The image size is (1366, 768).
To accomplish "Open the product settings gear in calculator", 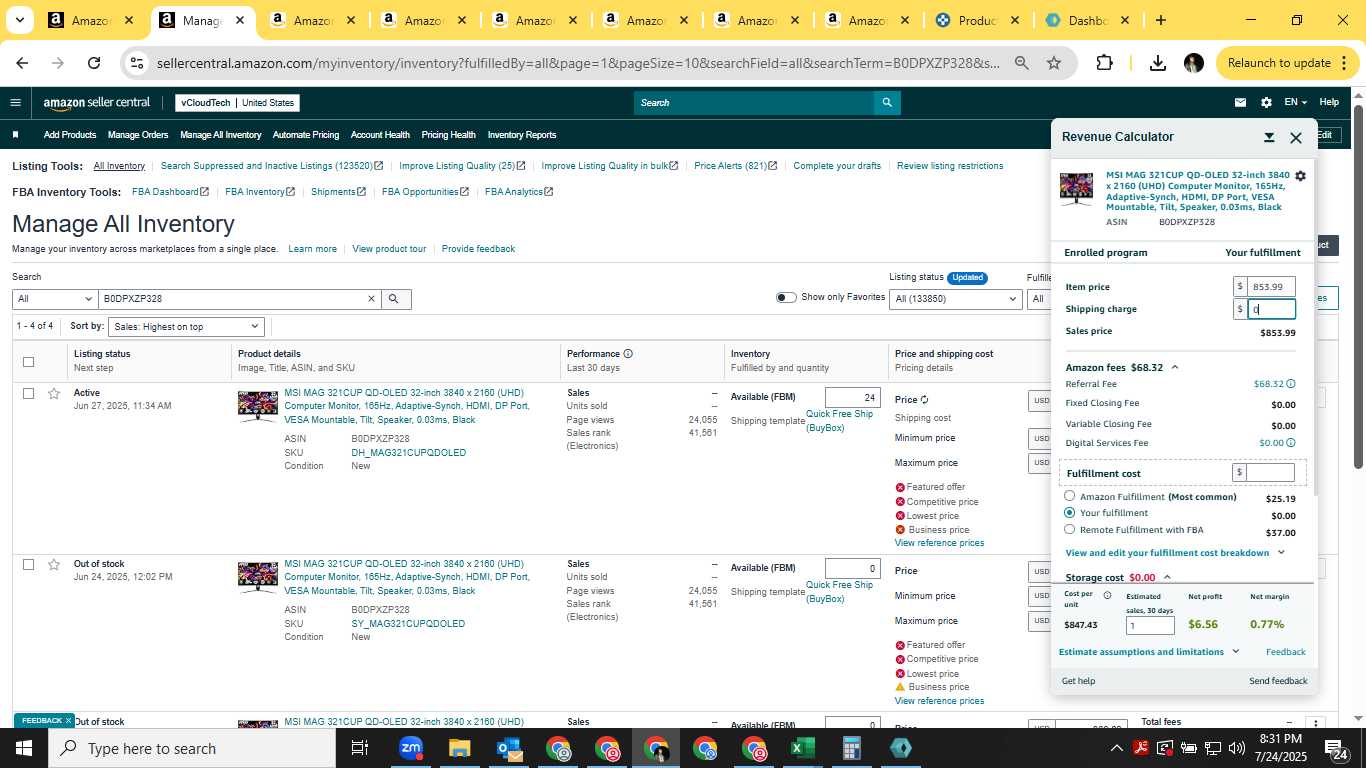I will pos(1300,176).
